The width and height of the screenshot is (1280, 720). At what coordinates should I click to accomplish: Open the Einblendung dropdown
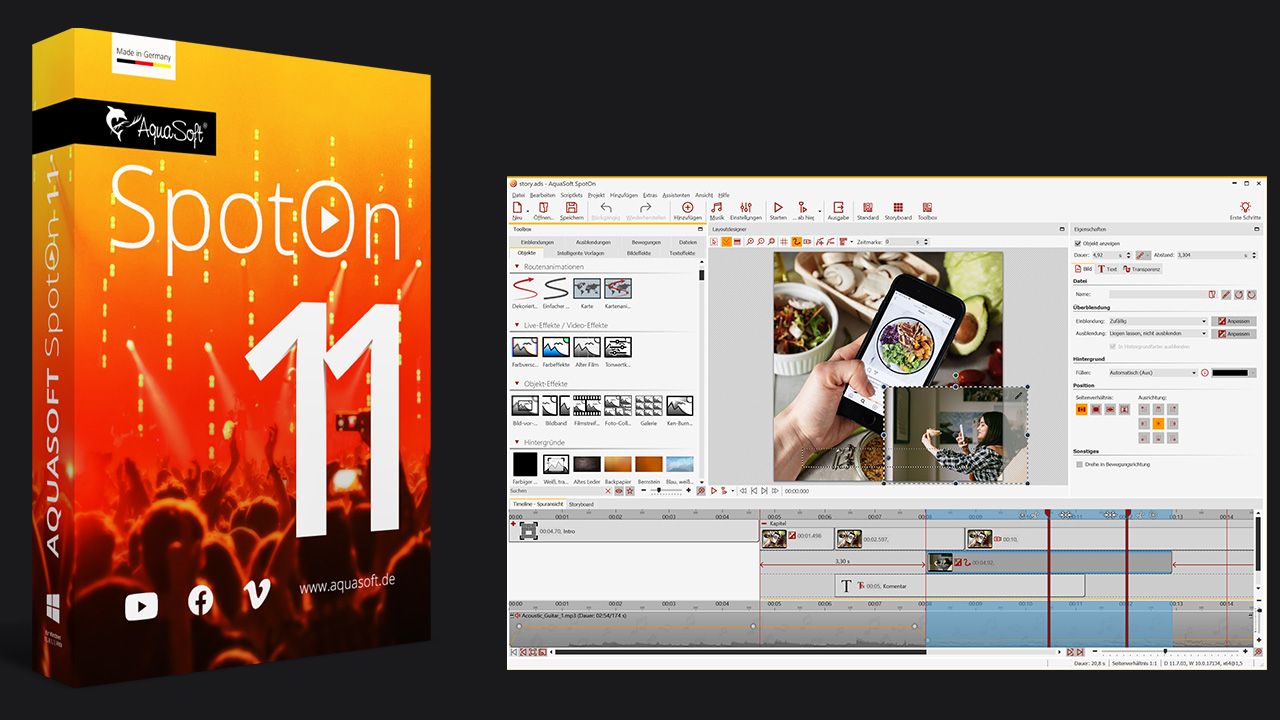click(x=1157, y=321)
